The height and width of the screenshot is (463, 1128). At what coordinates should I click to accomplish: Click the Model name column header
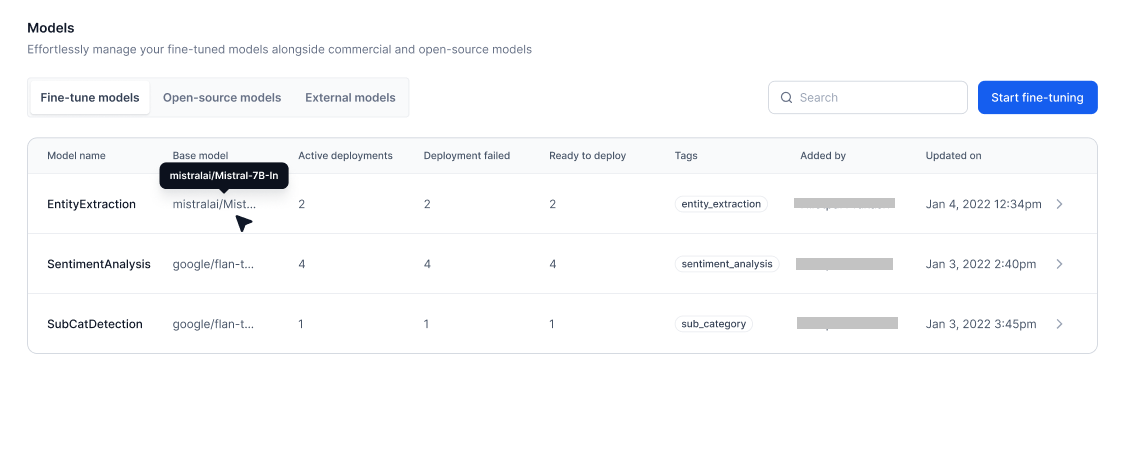pyautogui.click(x=76, y=156)
